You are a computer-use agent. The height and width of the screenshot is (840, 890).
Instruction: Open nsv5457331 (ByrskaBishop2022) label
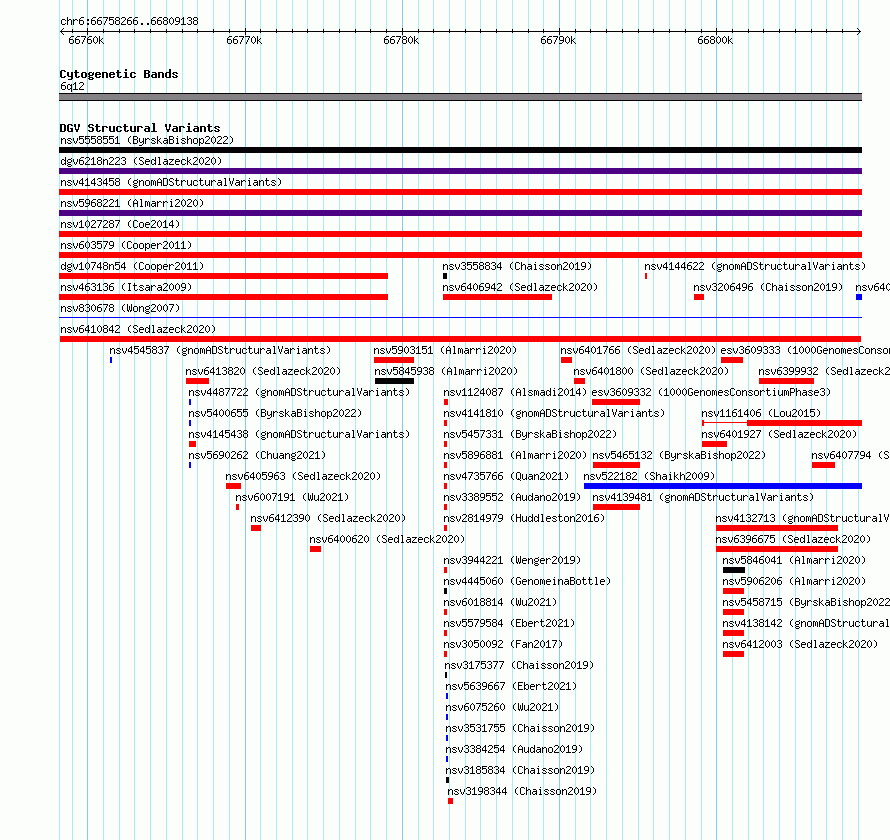click(530, 434)
